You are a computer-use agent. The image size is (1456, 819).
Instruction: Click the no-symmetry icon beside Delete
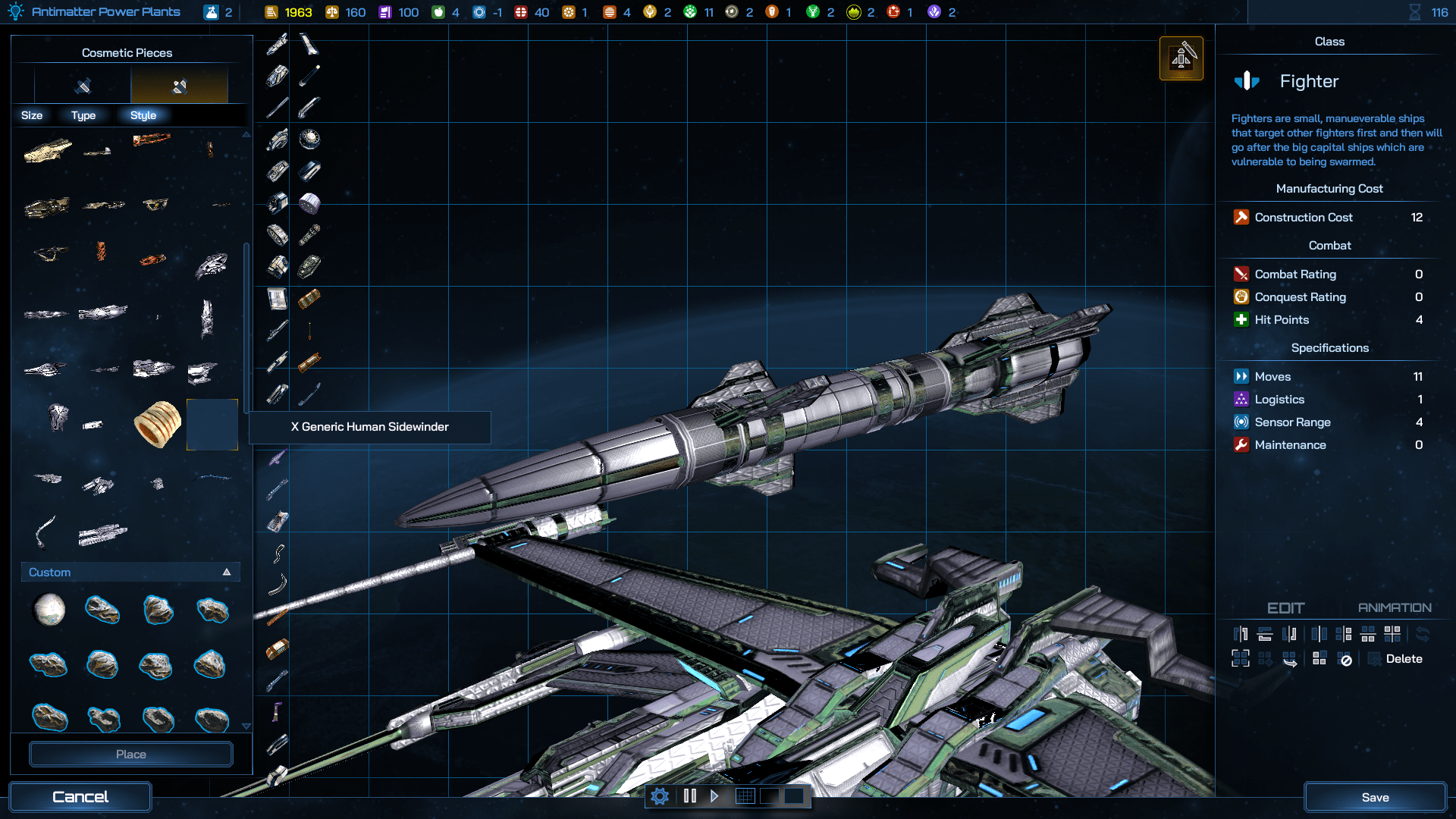click(x=1345, y=659)
